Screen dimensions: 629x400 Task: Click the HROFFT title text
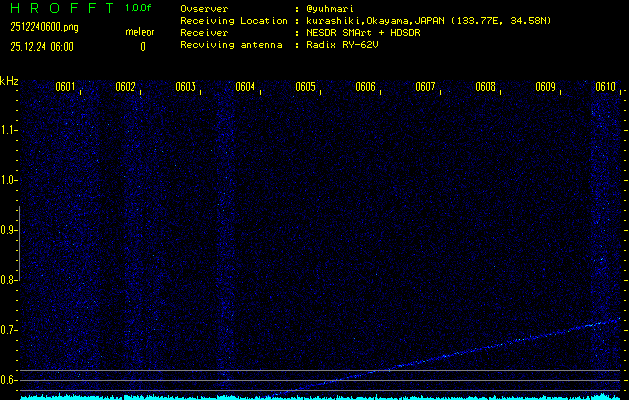(58, 8)
